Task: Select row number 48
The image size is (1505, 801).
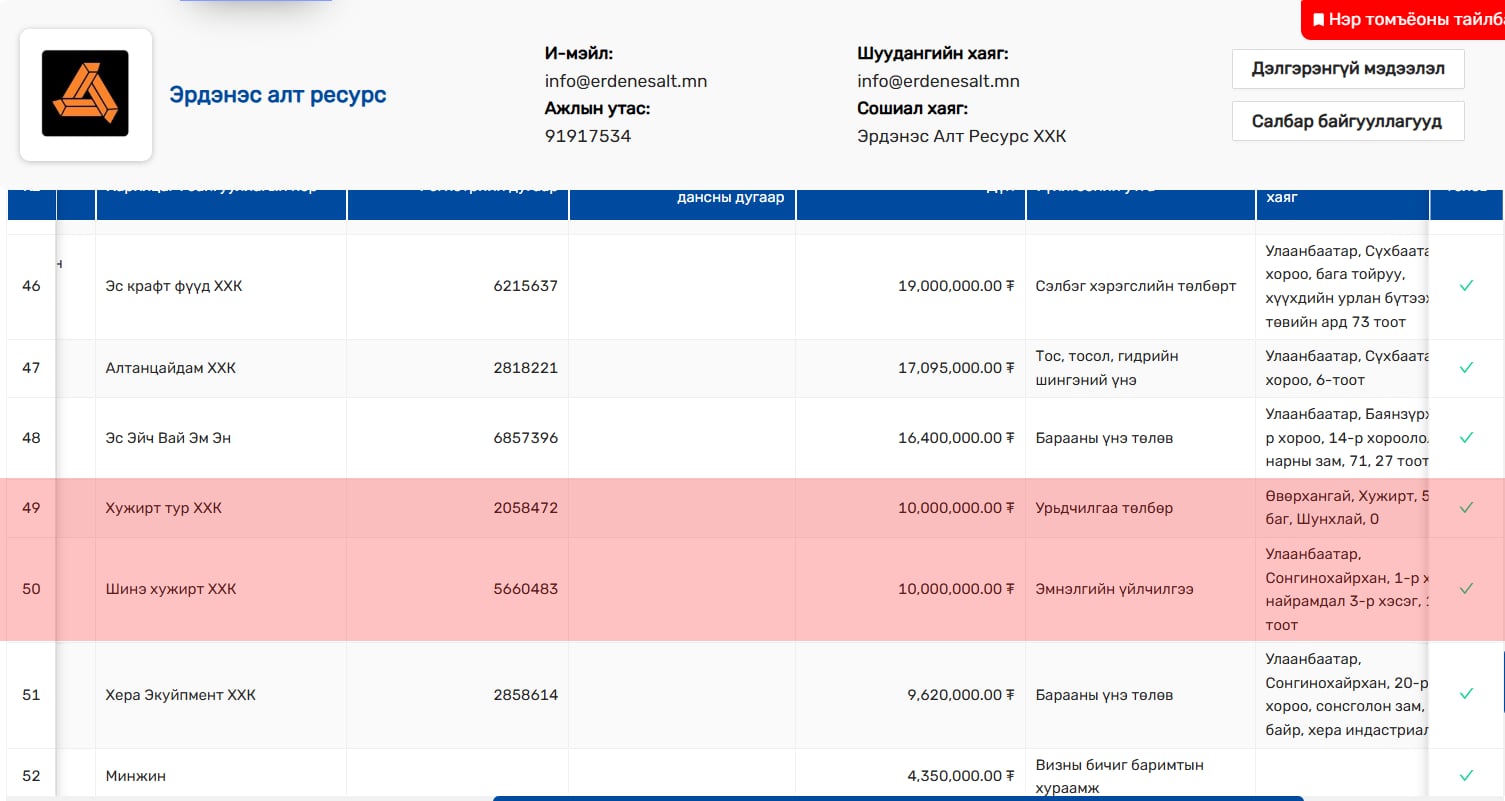Action: 31,438
